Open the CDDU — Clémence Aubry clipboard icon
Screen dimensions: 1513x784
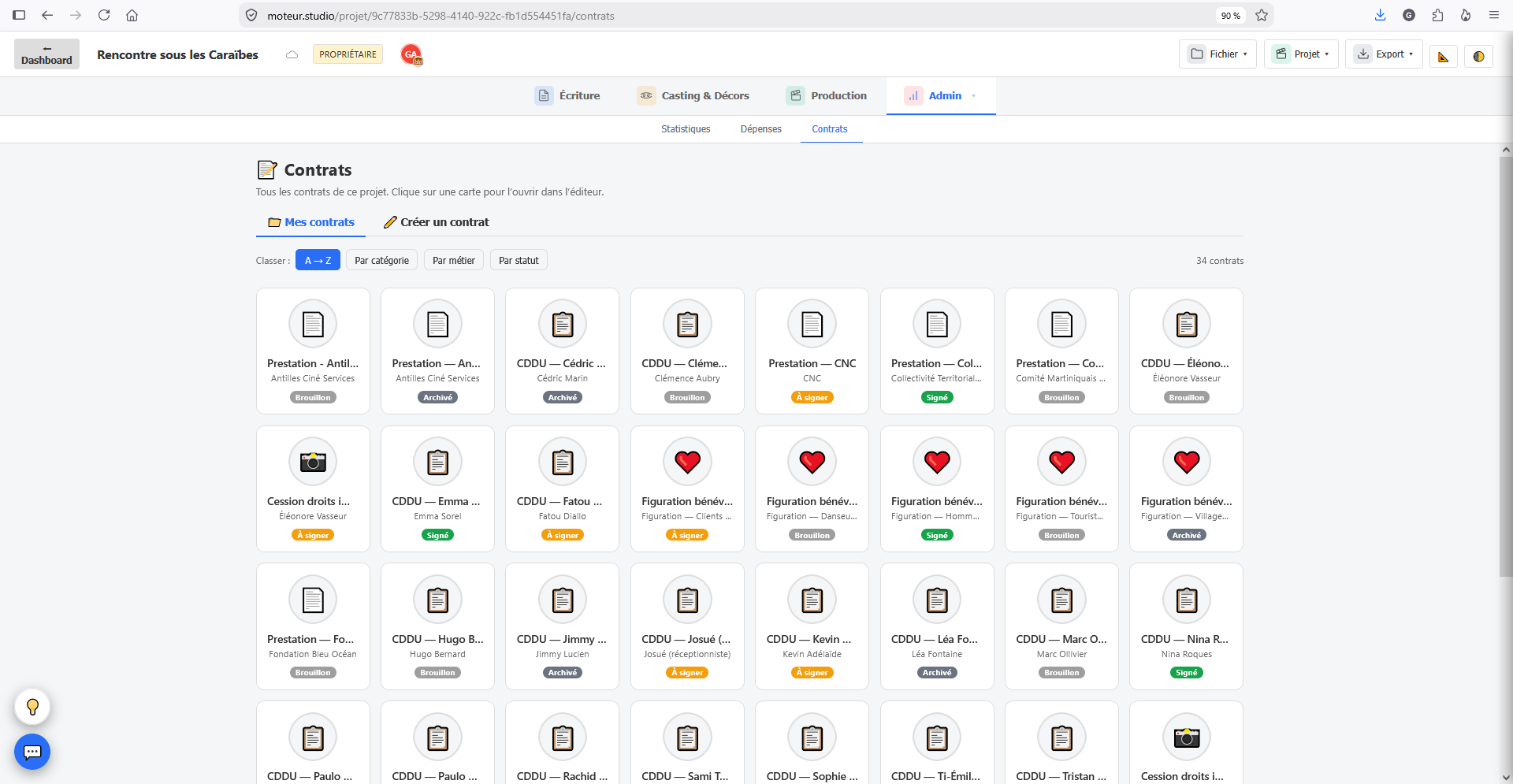pyautogui.click(x=687, y=324)
